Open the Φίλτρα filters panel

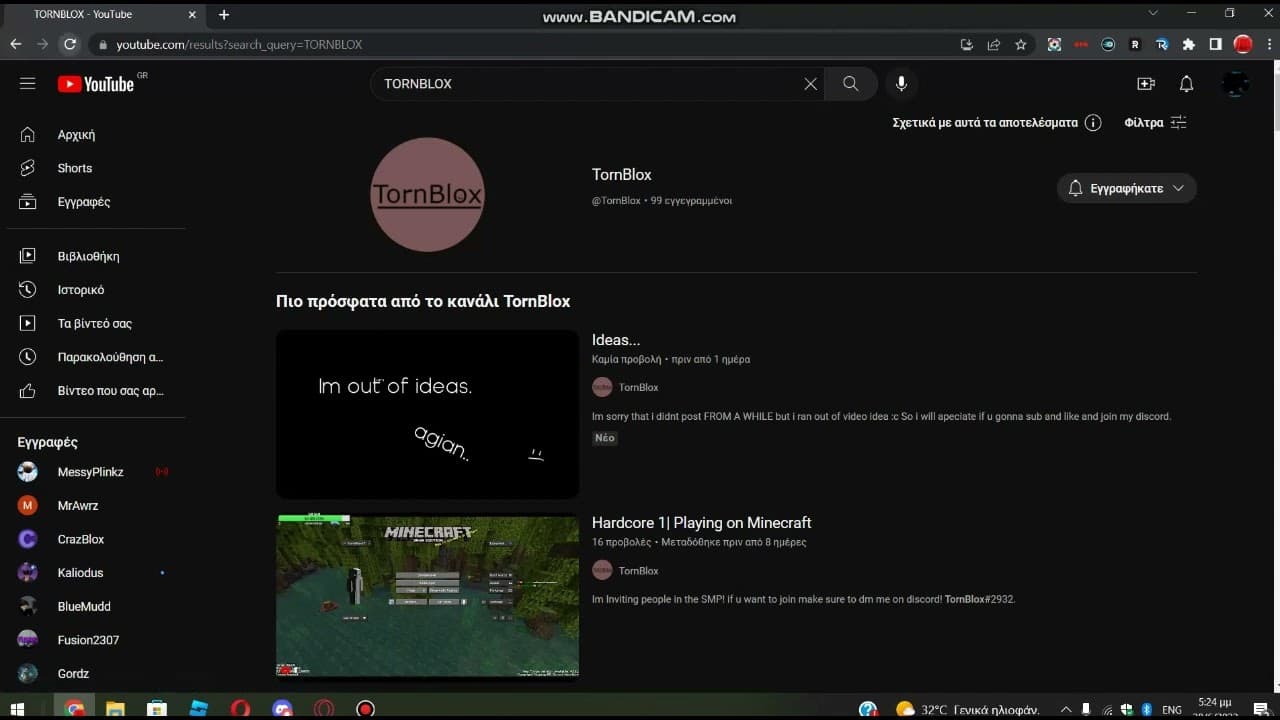tap(1155, 123)
